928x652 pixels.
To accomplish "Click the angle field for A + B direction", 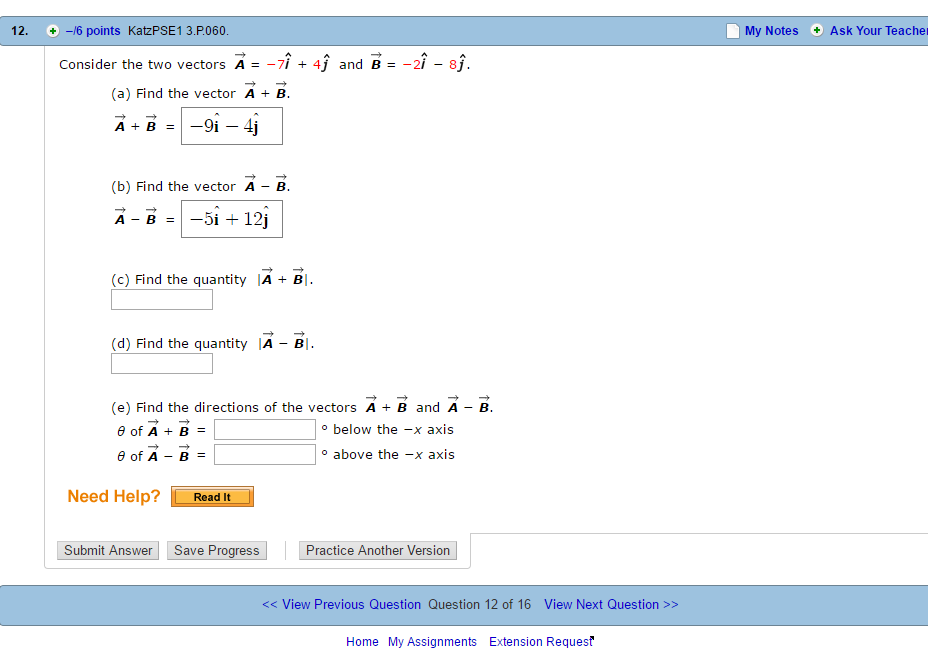I will click(x=264, y=429).
